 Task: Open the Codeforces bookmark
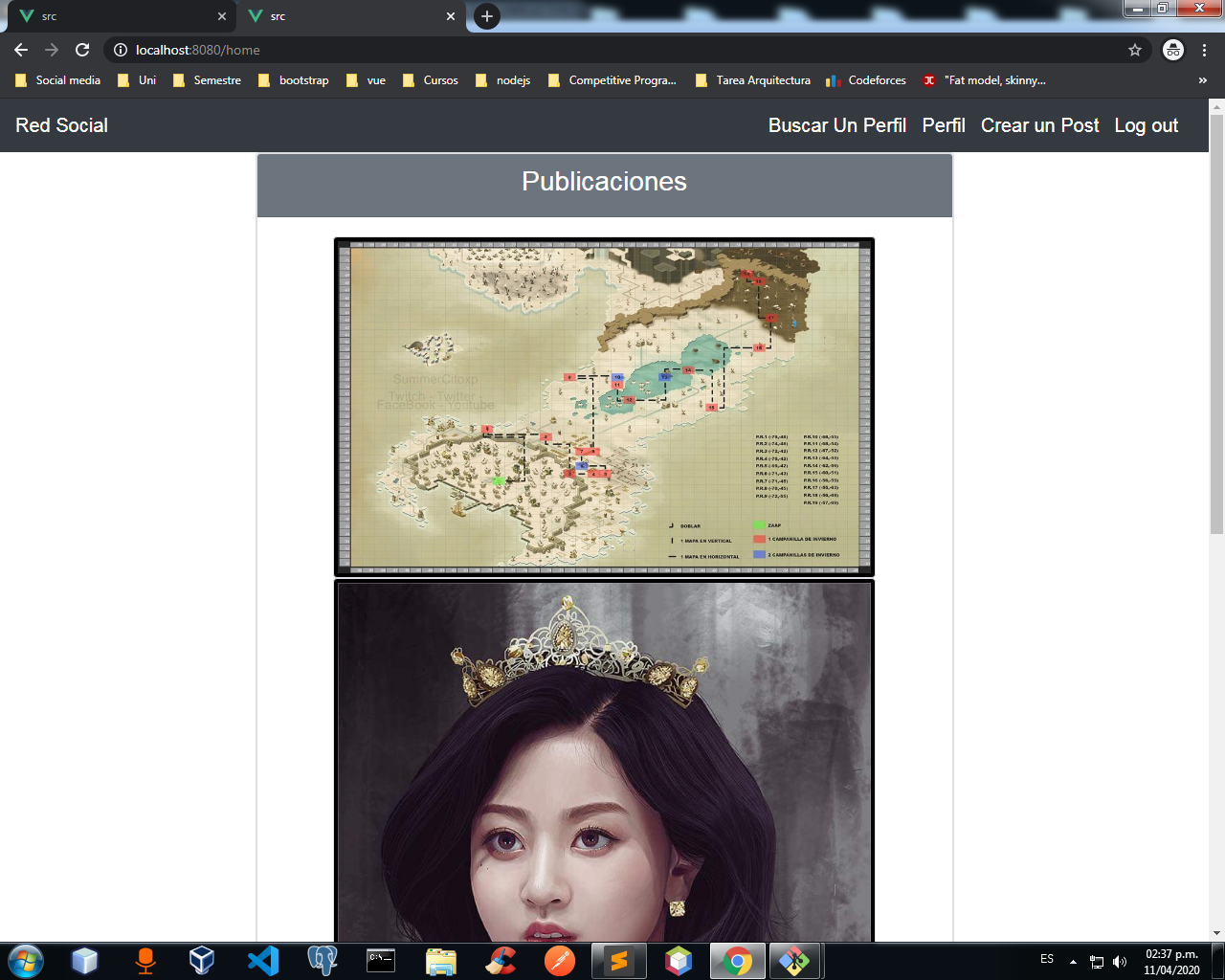click(x=866, y=80)
